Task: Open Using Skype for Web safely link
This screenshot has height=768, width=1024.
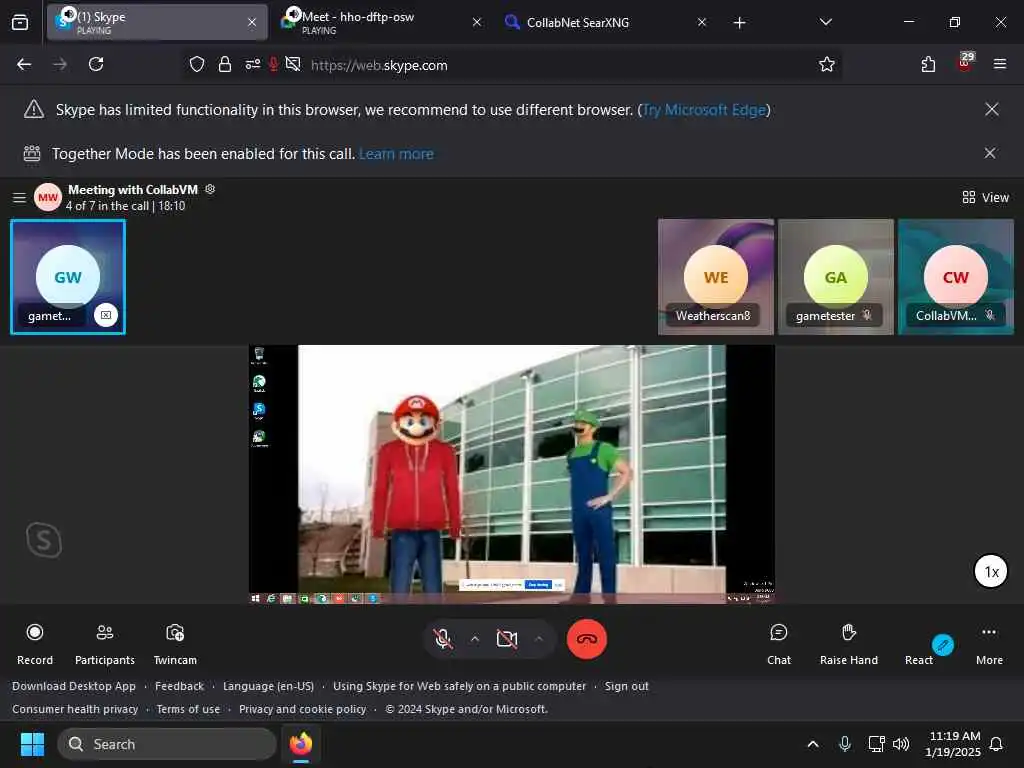Action: coord(459,686)
